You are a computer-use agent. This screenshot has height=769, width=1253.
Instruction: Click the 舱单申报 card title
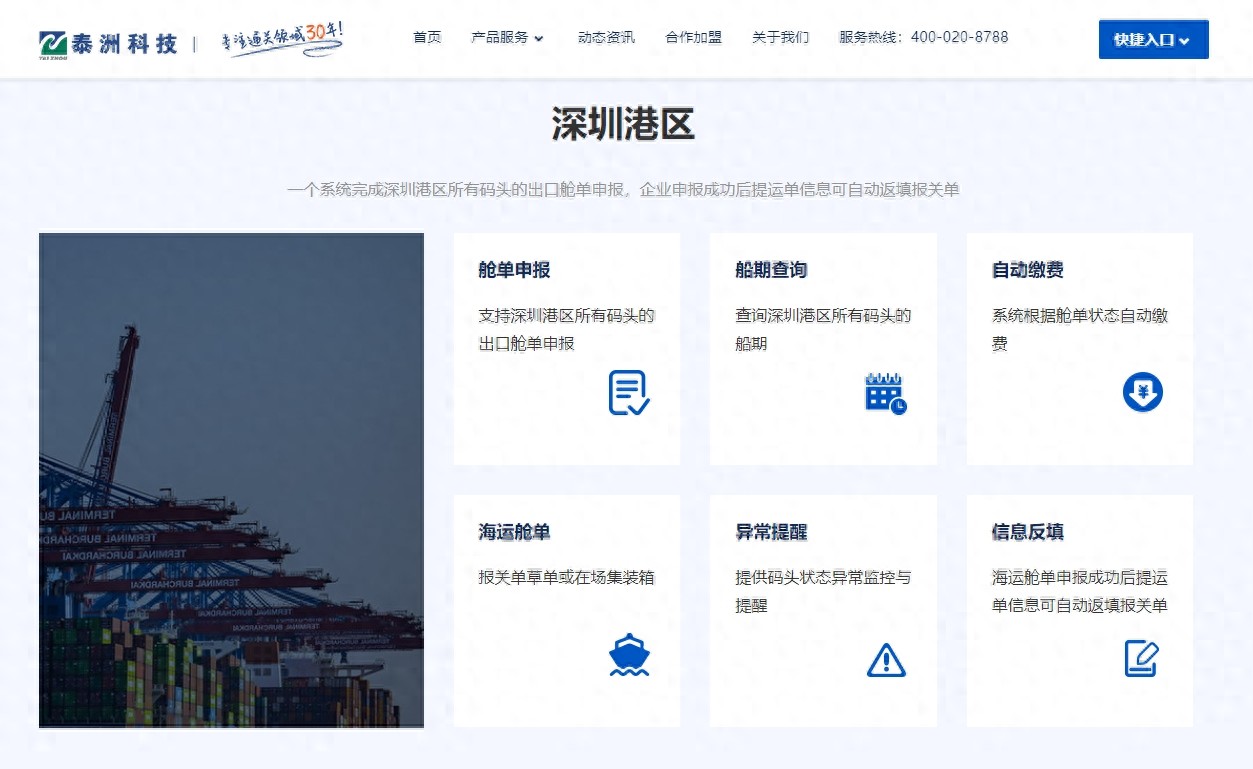(x=514, y=270)
